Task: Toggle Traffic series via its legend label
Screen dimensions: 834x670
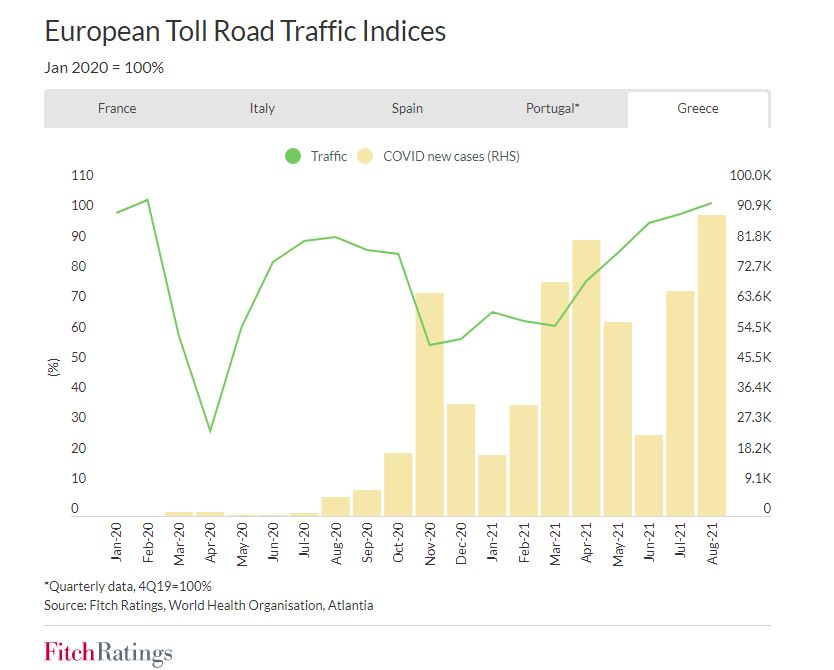Action: pyautogui.click(x=329, y=156)
